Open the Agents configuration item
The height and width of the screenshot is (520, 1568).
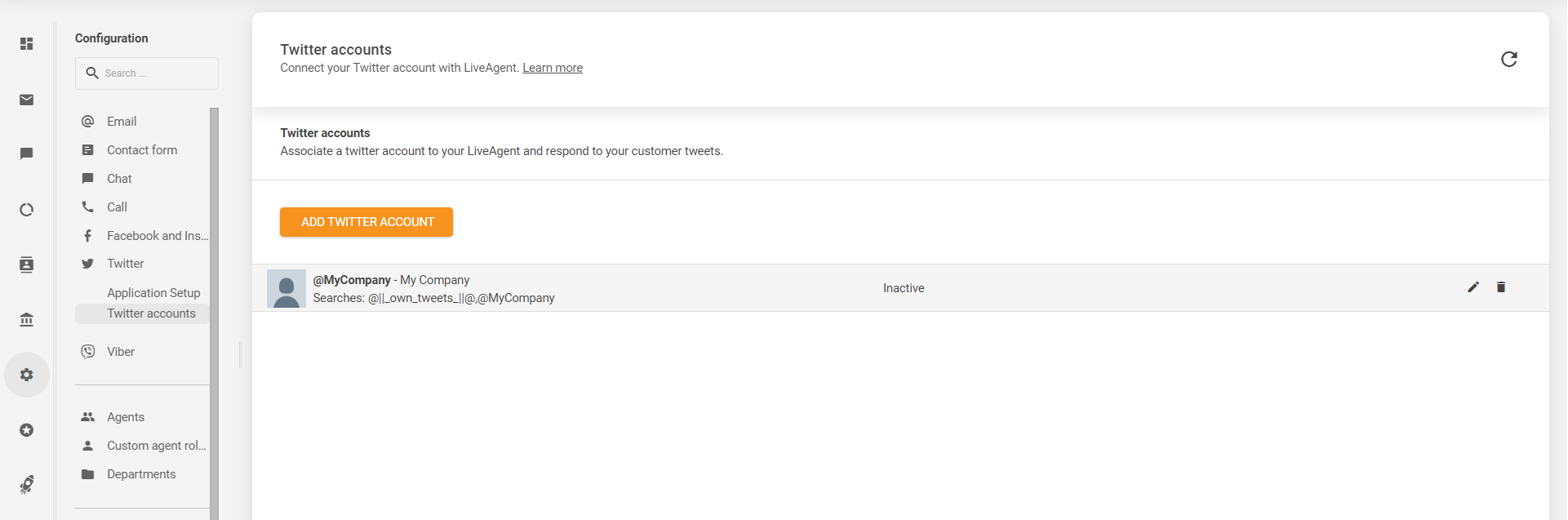[x=126, y=417]
